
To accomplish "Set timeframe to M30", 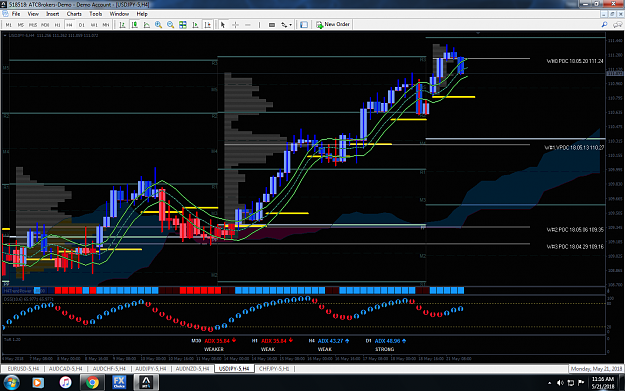I will click(x=45, y=25).
